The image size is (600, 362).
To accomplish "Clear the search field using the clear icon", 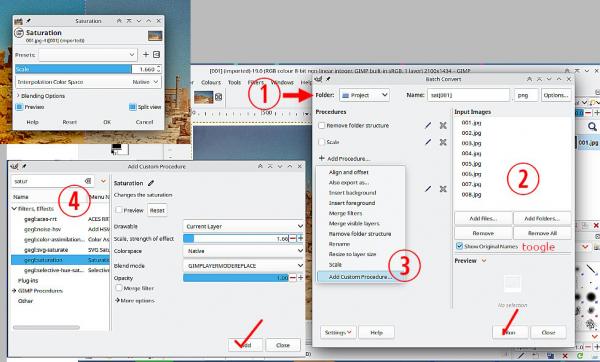I will 88,181.
